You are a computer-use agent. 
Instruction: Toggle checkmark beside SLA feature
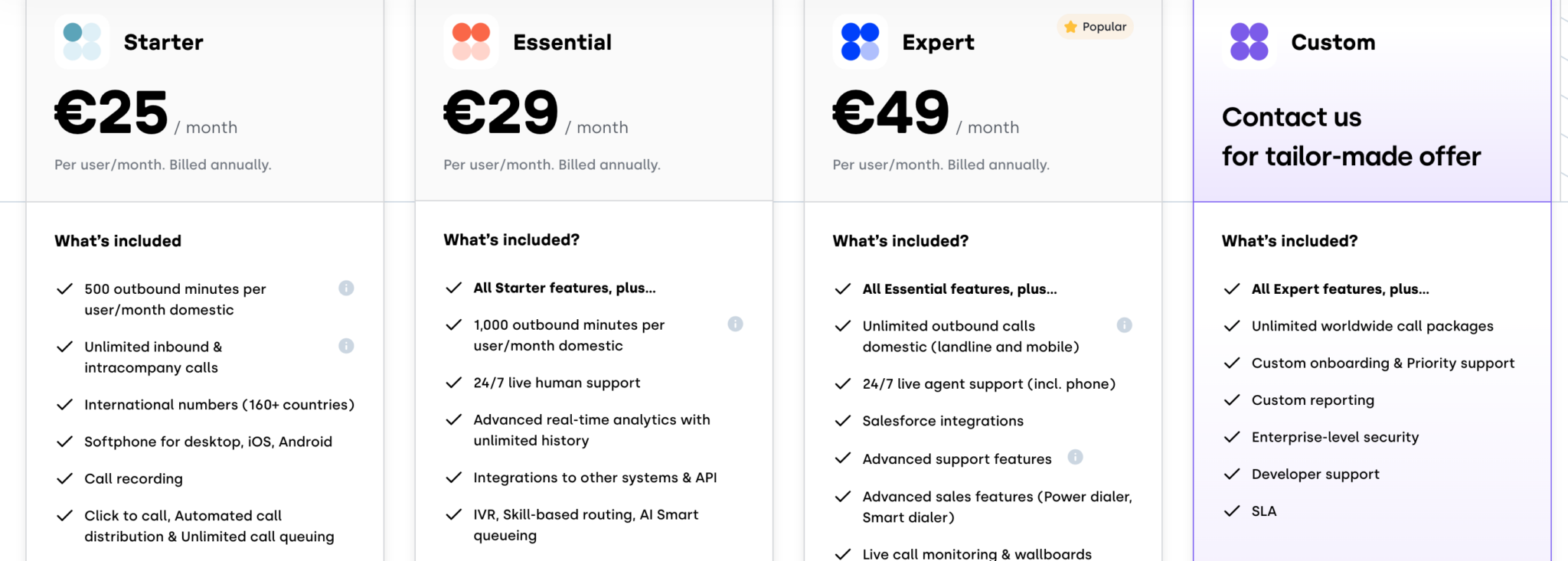(x=1232, y=510)
